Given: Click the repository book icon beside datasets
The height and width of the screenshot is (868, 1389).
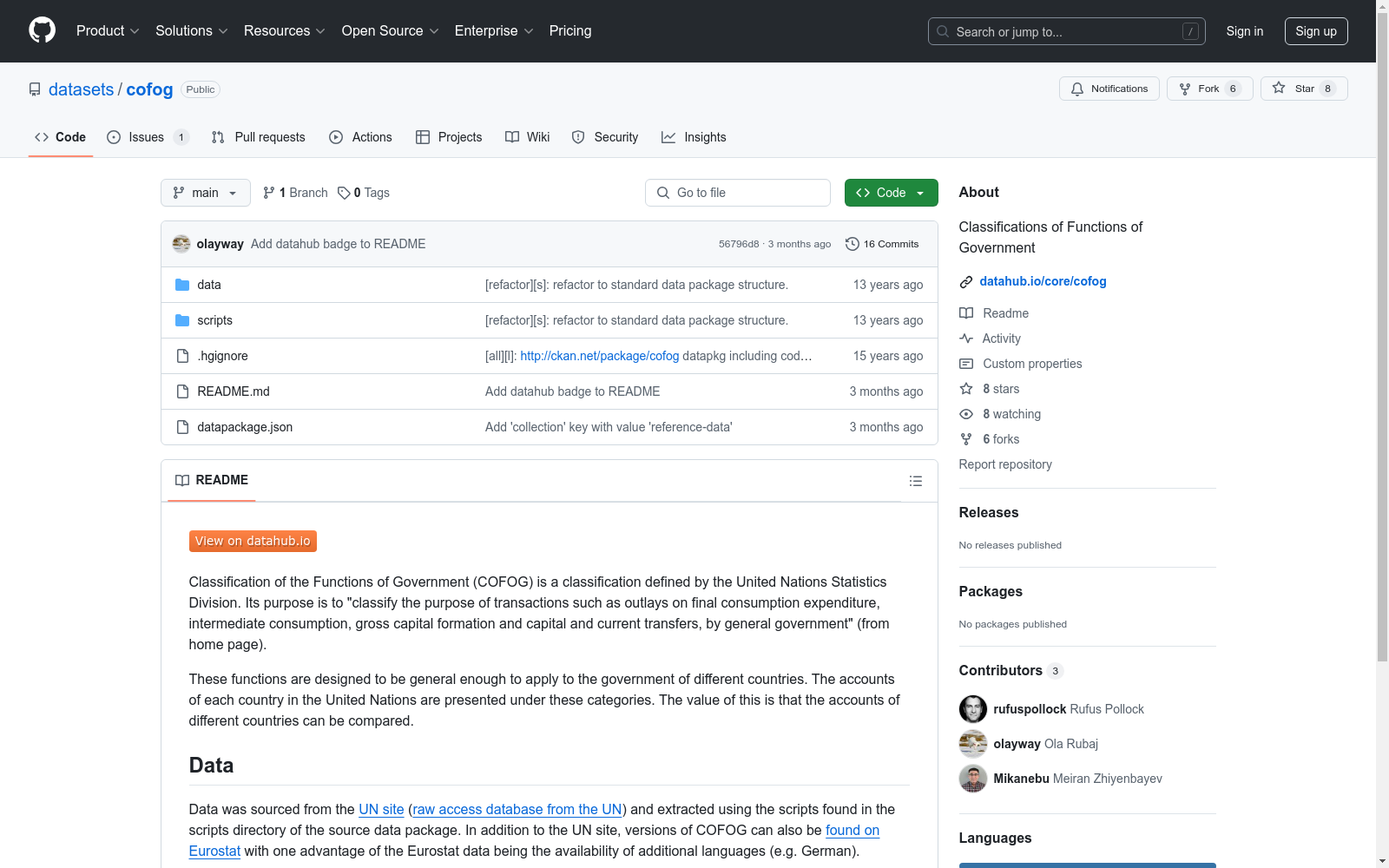Looking at the screenshot, I should tap(35, 89).
